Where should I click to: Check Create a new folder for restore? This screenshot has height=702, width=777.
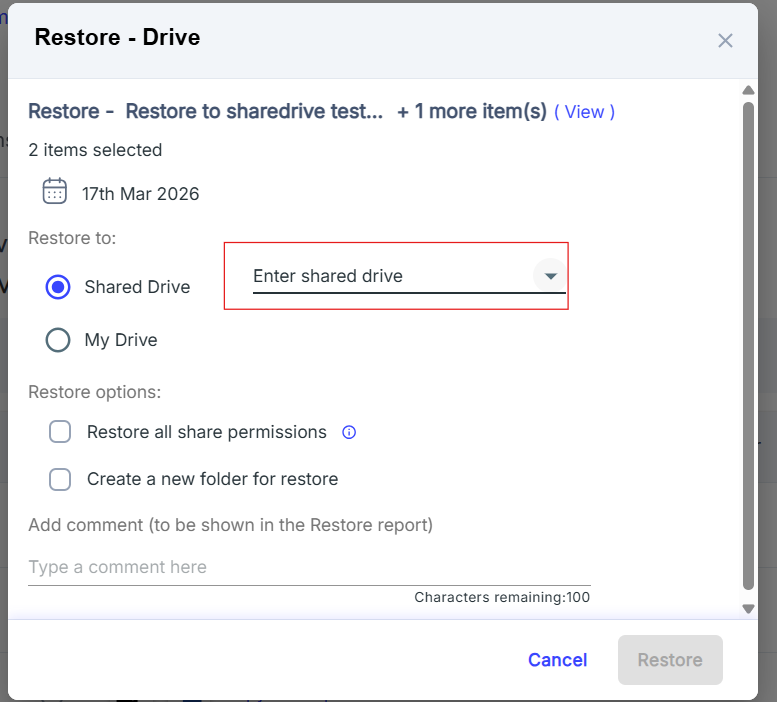tap(60, 479)
